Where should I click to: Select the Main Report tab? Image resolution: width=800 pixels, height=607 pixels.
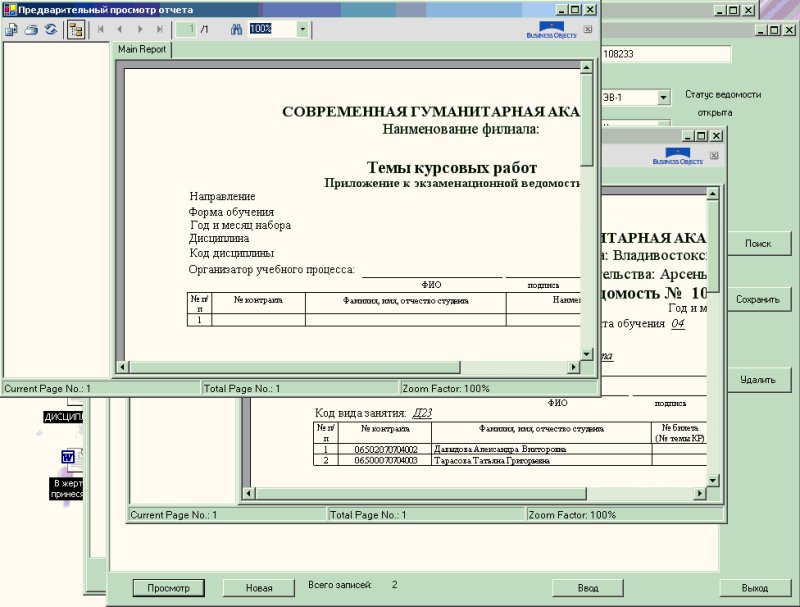[142, 49]
